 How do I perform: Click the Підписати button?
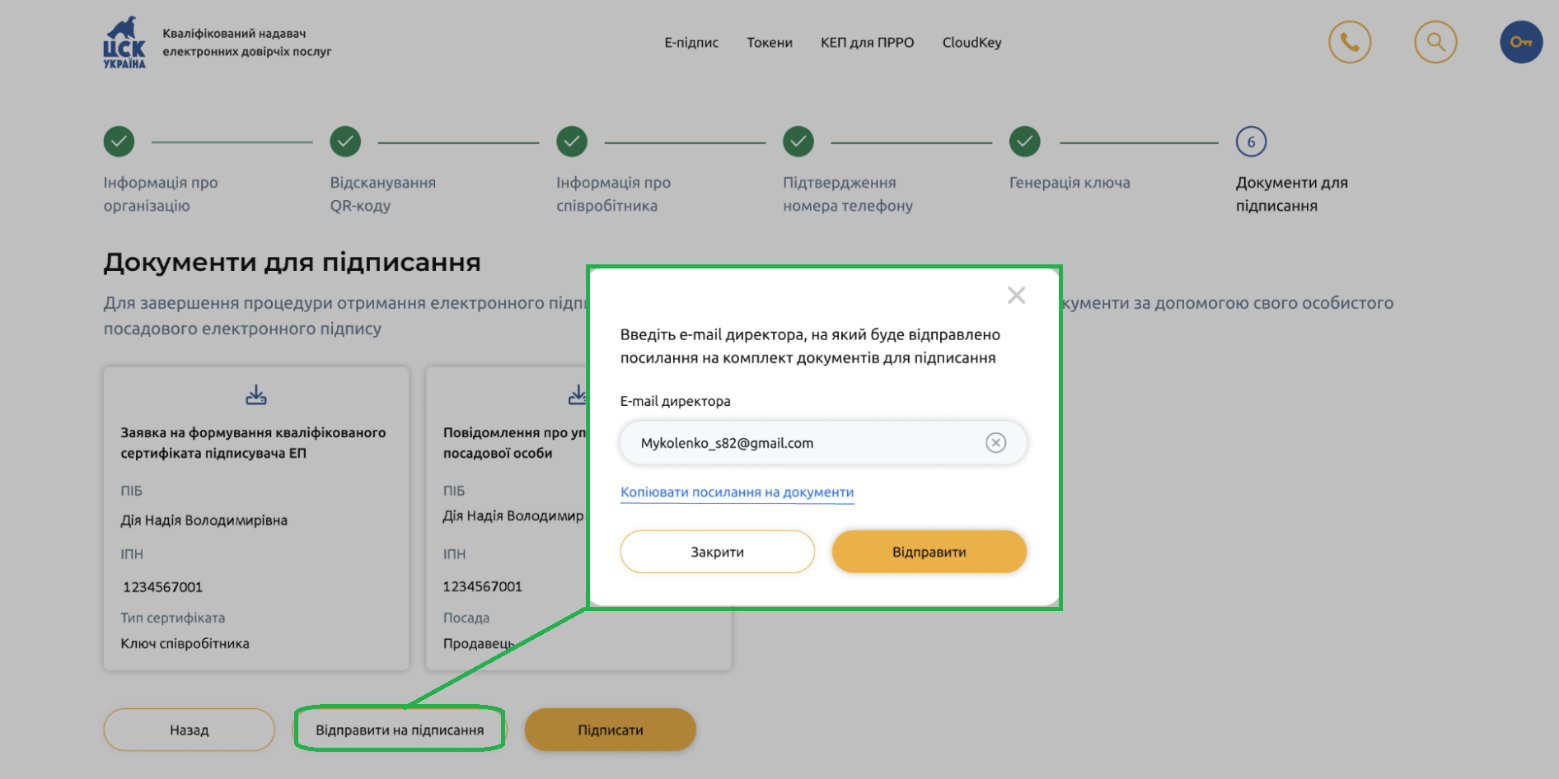pos(610,730)
